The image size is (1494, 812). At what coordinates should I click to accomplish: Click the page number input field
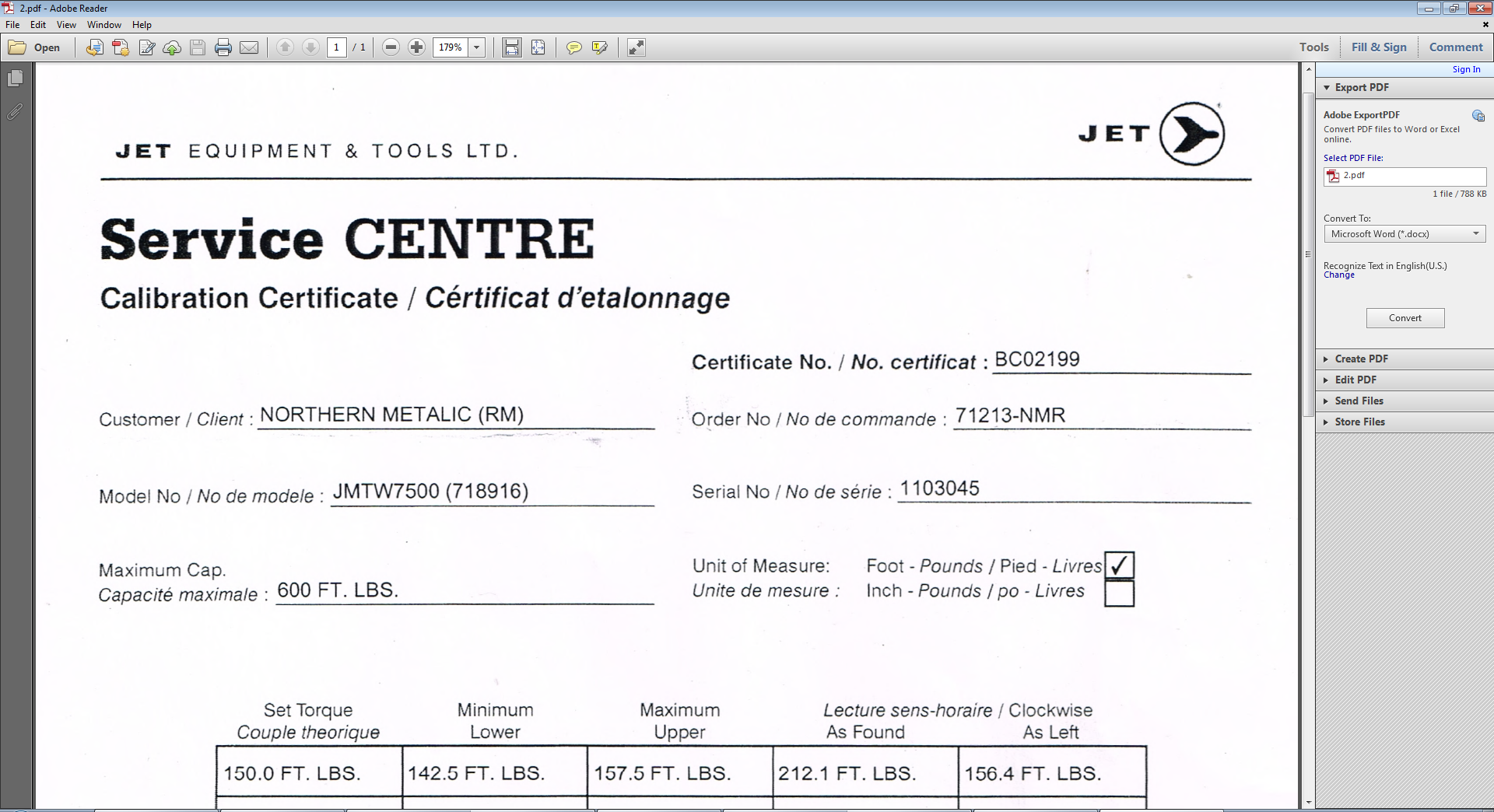336,47
